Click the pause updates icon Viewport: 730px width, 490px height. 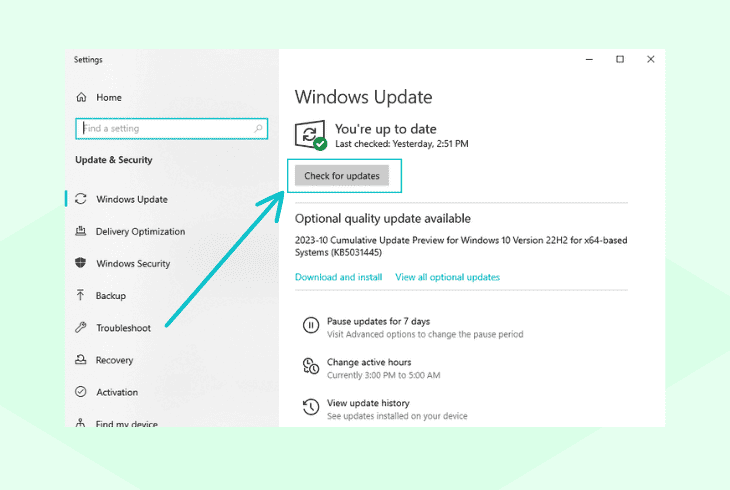[x=311, y=325]
